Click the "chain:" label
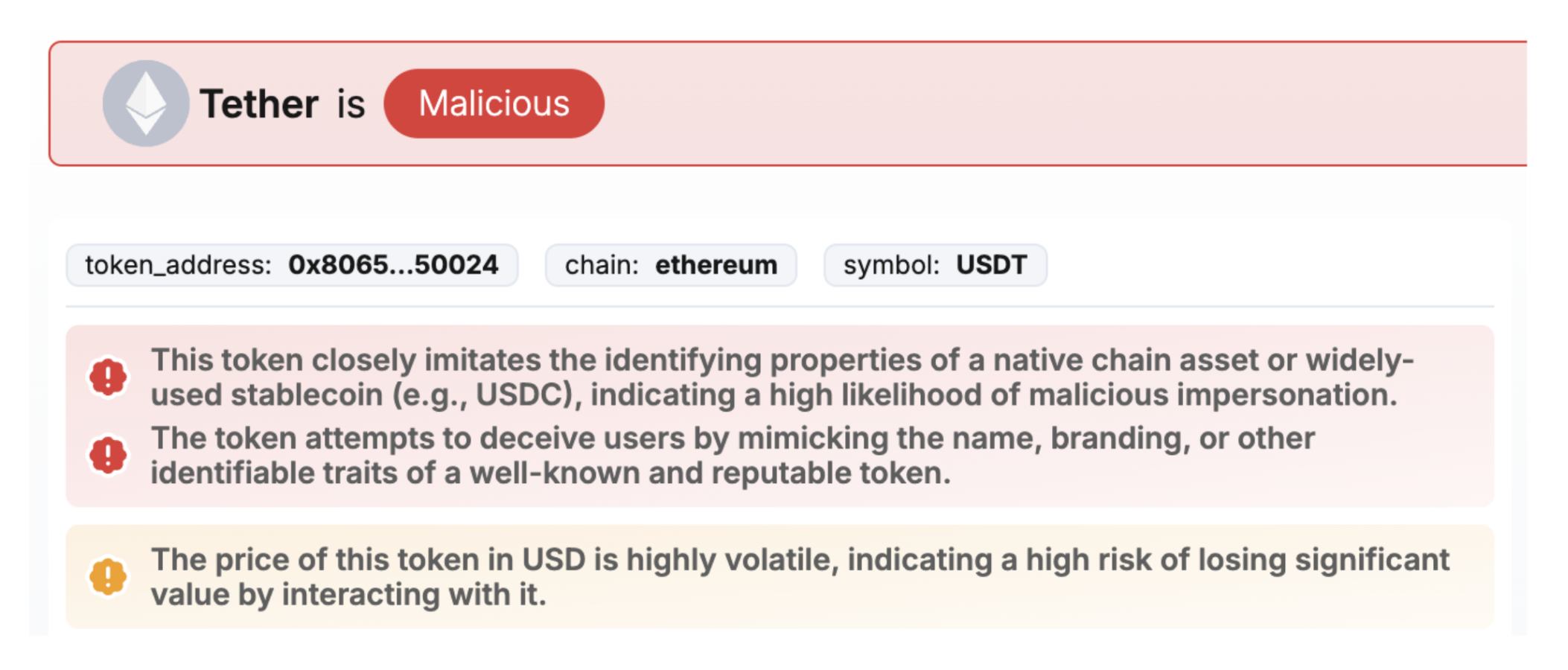This screenshot has width=1568, height=670. tap(602, 265)
